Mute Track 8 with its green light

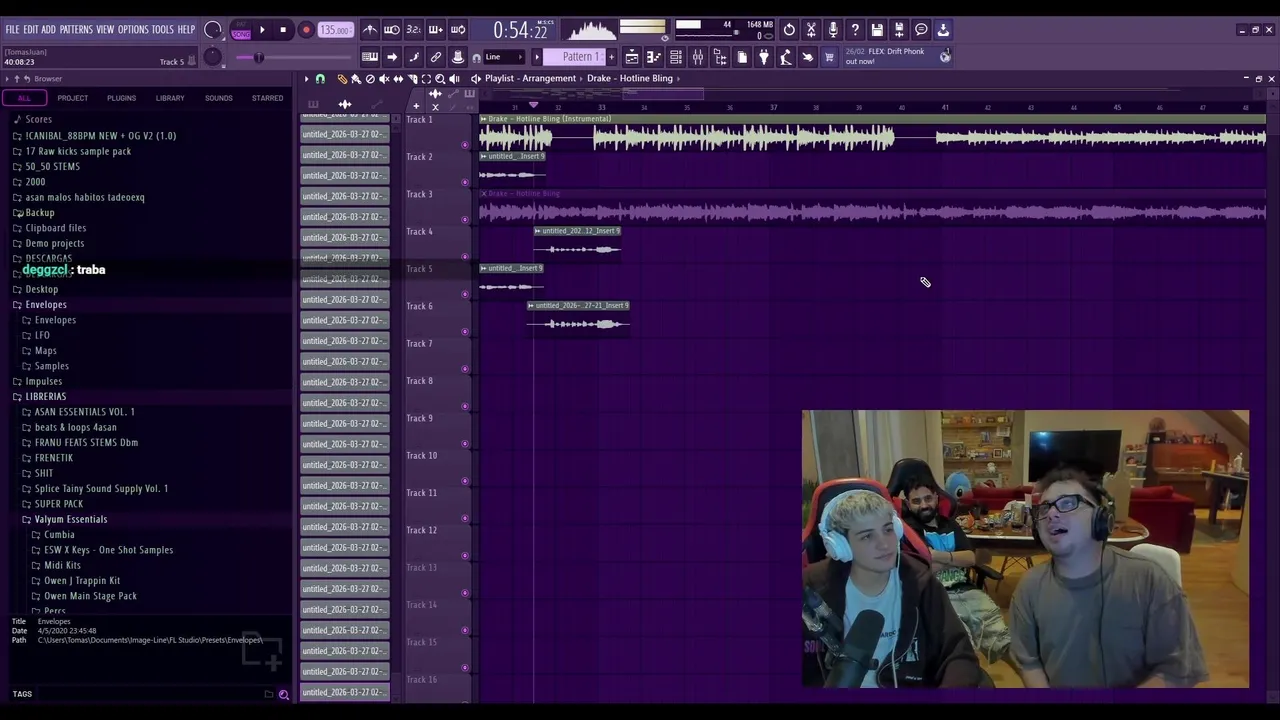(x=465, y=406)
